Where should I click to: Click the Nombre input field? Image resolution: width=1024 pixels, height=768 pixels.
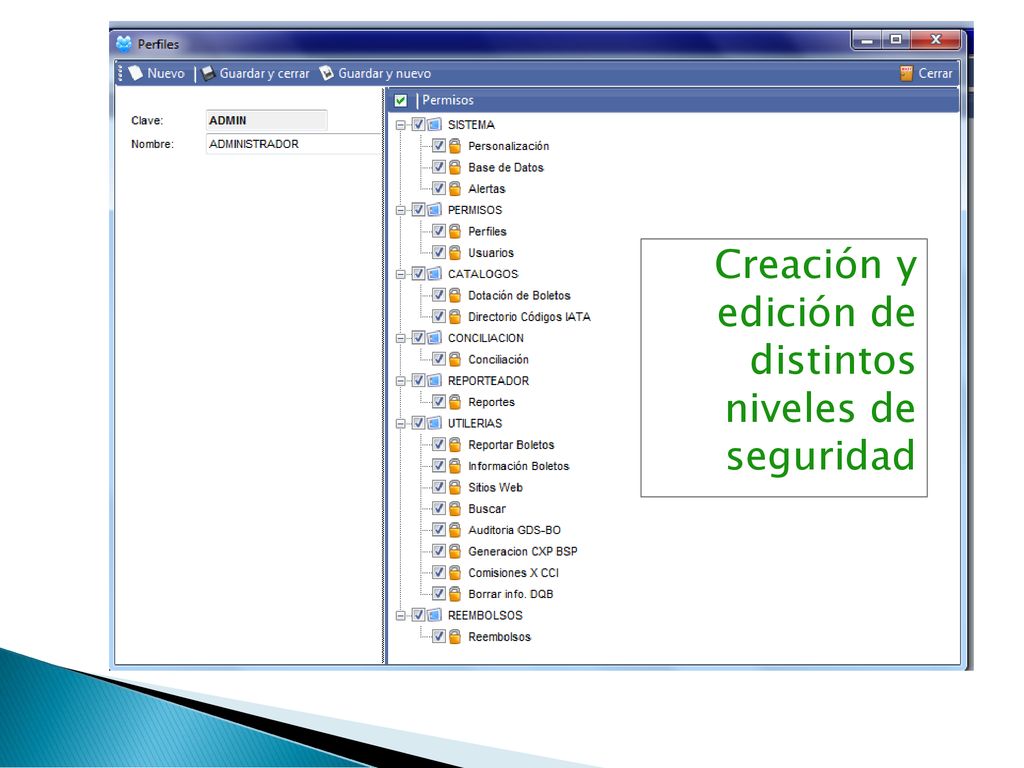(x=293, y=144)
